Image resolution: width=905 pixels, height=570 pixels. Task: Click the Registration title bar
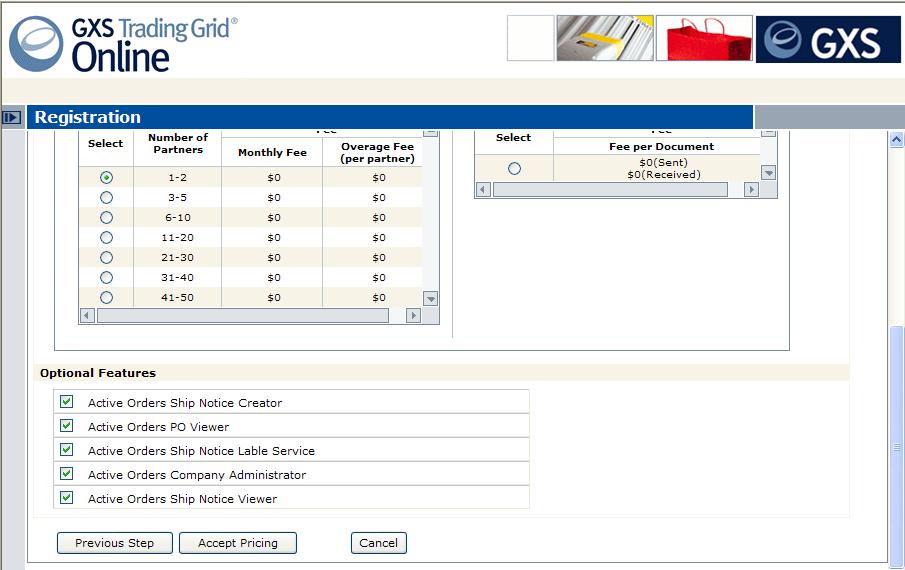(x=390, y=117)
